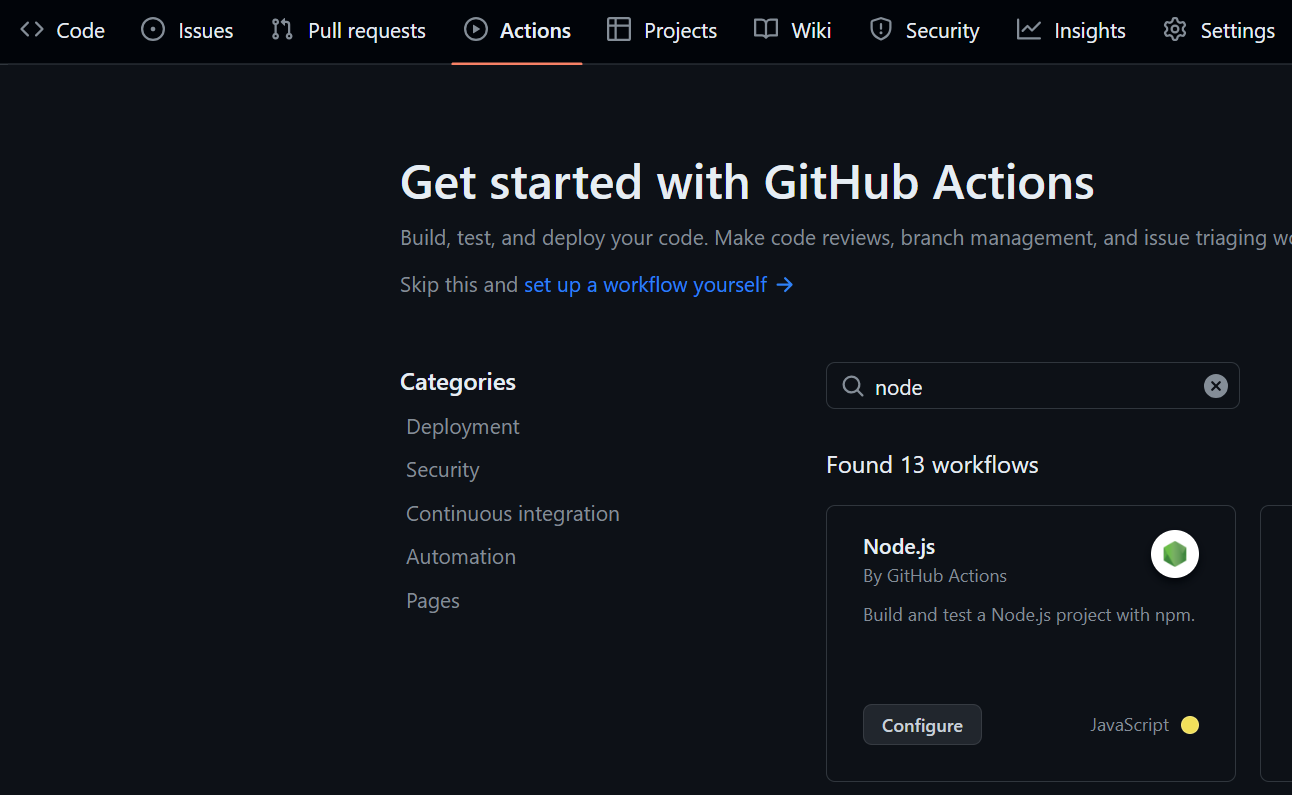
Task: Click the Insights graph icon
Action: click(x=1029, y=30)
